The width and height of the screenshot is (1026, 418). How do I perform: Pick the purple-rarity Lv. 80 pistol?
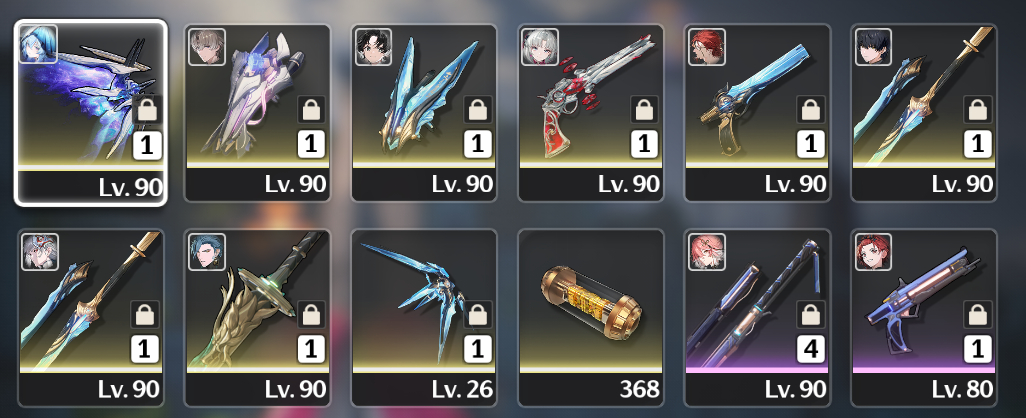click(x=924, y=317)
